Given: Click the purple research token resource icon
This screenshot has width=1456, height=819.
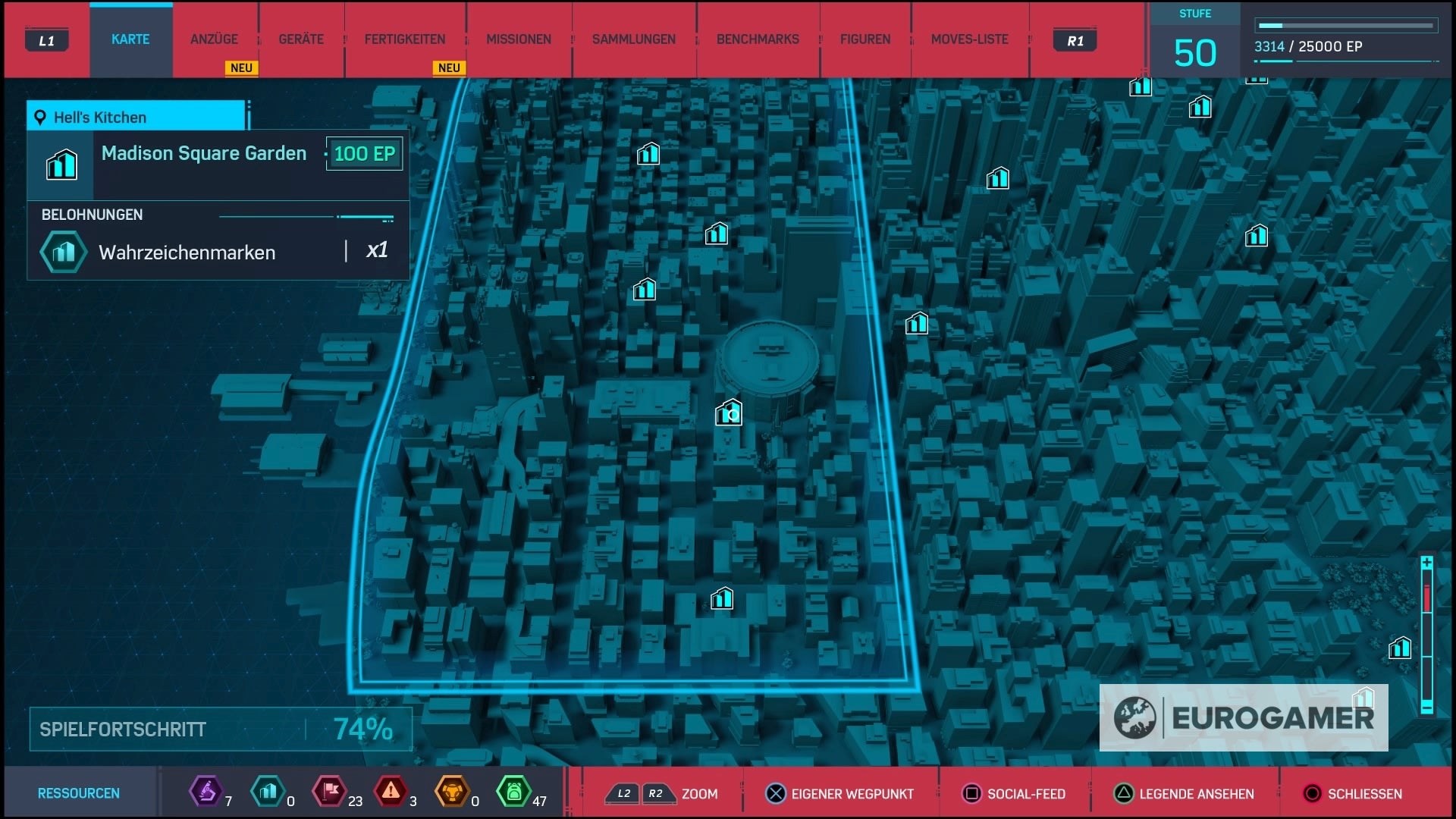Looking at the screenshot, I should (206, 792).
